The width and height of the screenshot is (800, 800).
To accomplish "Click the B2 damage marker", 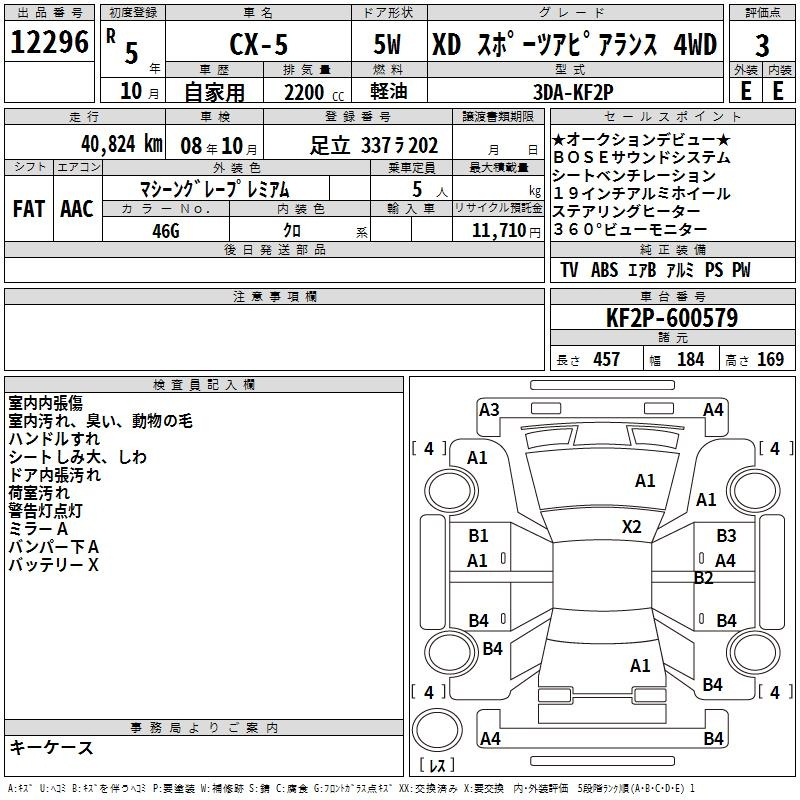I will (703, 578).
